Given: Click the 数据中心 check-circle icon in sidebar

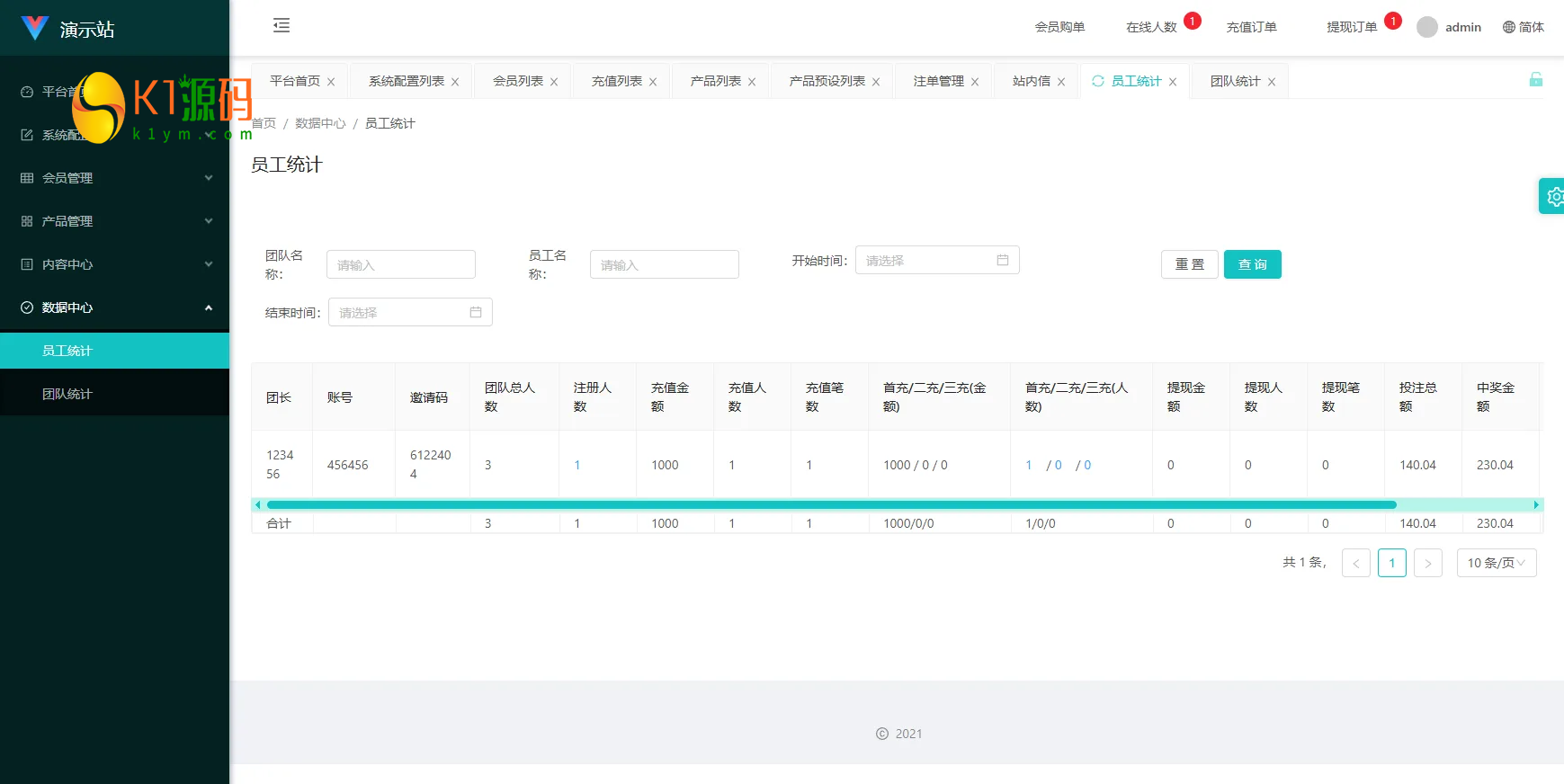Looking at the screenshot, I should point(27,307).
